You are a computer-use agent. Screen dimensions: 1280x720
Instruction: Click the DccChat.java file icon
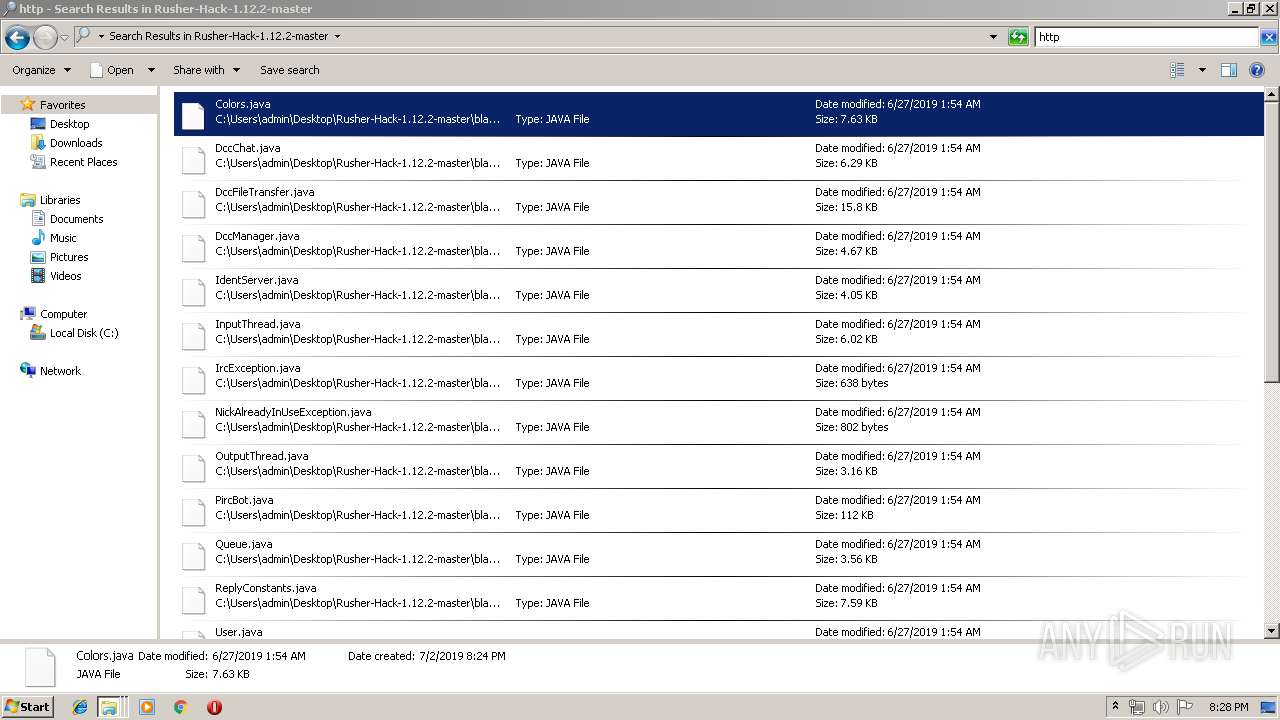[x=193, y=159]
